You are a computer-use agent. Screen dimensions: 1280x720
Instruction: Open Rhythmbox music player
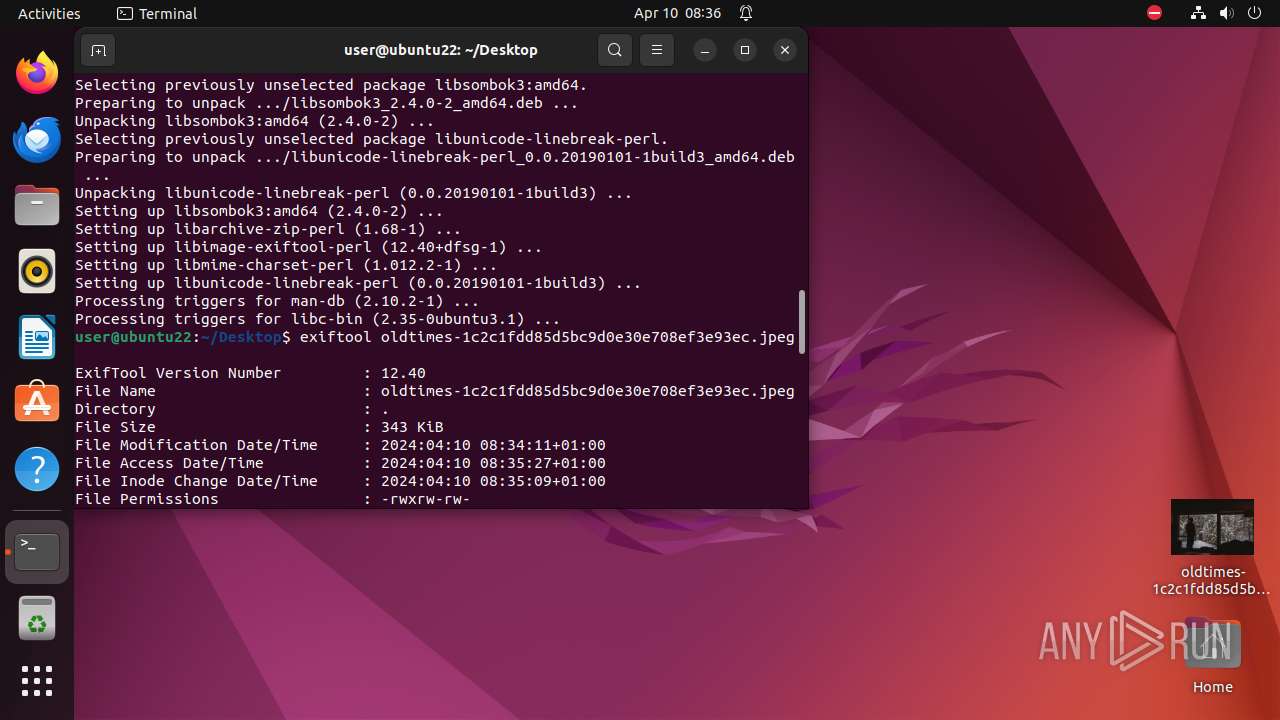(37, 272)
